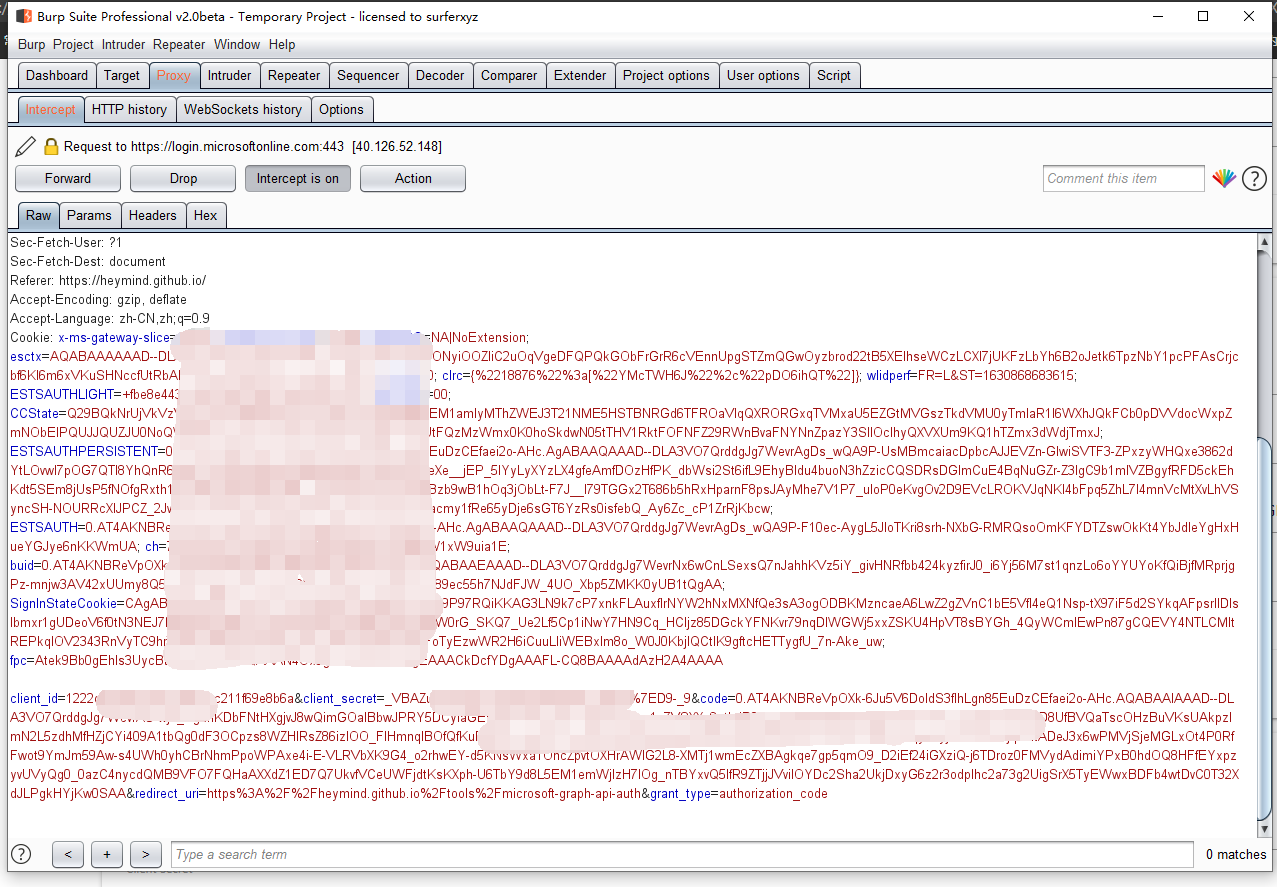Click the padlock HTTPS icon

pos(51,147)
